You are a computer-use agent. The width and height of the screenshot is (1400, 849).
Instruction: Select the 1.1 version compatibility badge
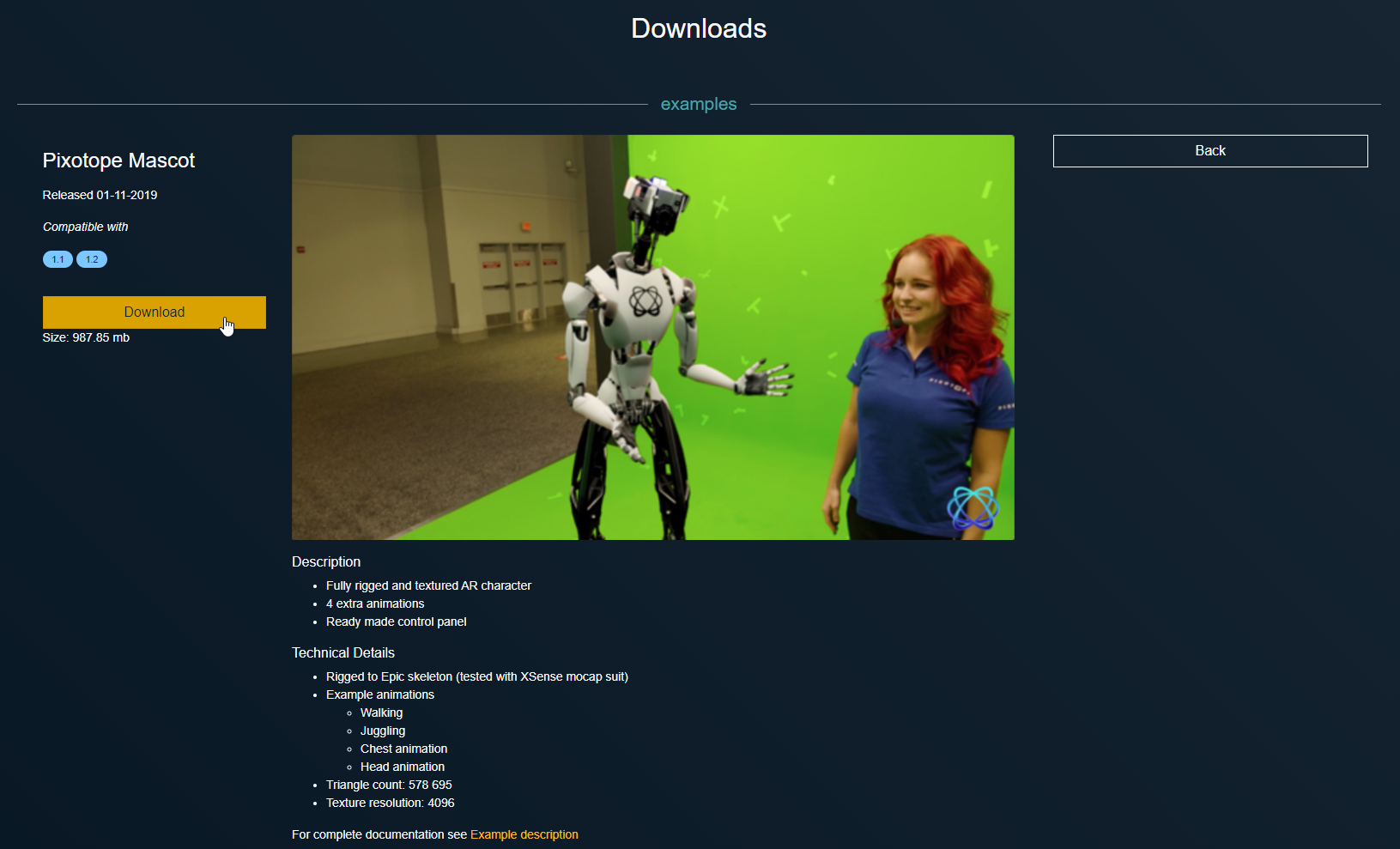(x=58, y=259)
